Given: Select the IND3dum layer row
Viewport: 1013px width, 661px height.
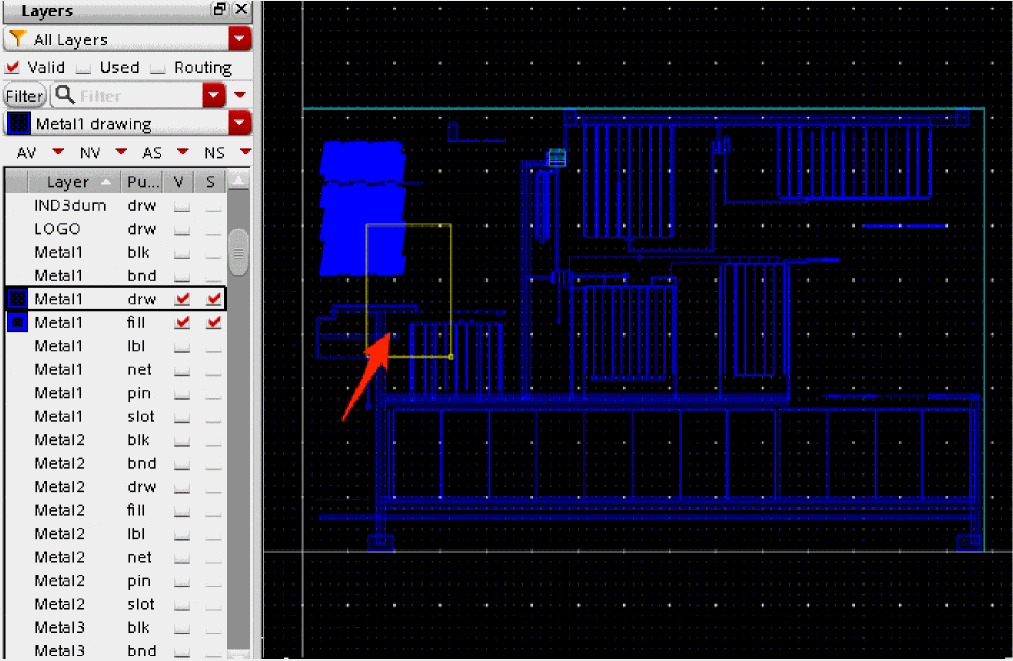Looking at the screenshot, I should (x=116, y=205).
